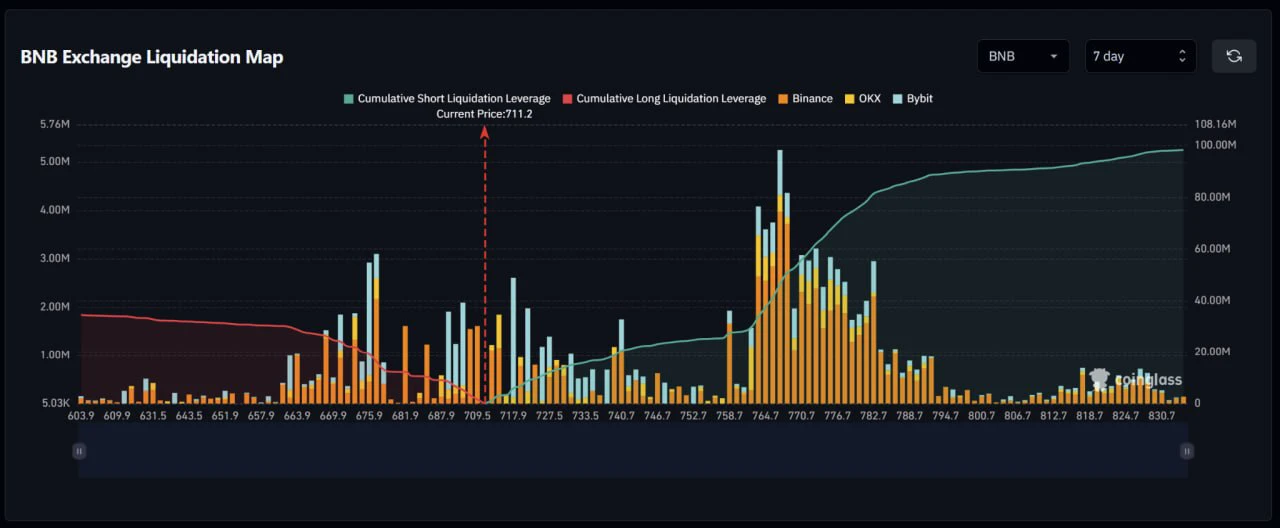Click the red Cumulative Long legend swatch

click(x=567, y=99)
